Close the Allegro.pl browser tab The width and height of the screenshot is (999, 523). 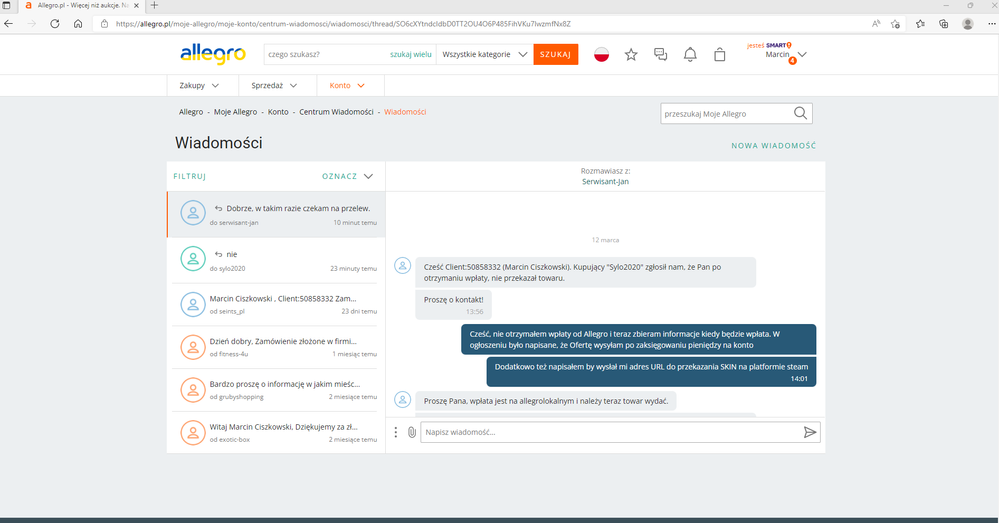pyautogui.click(x=136, y=6)
